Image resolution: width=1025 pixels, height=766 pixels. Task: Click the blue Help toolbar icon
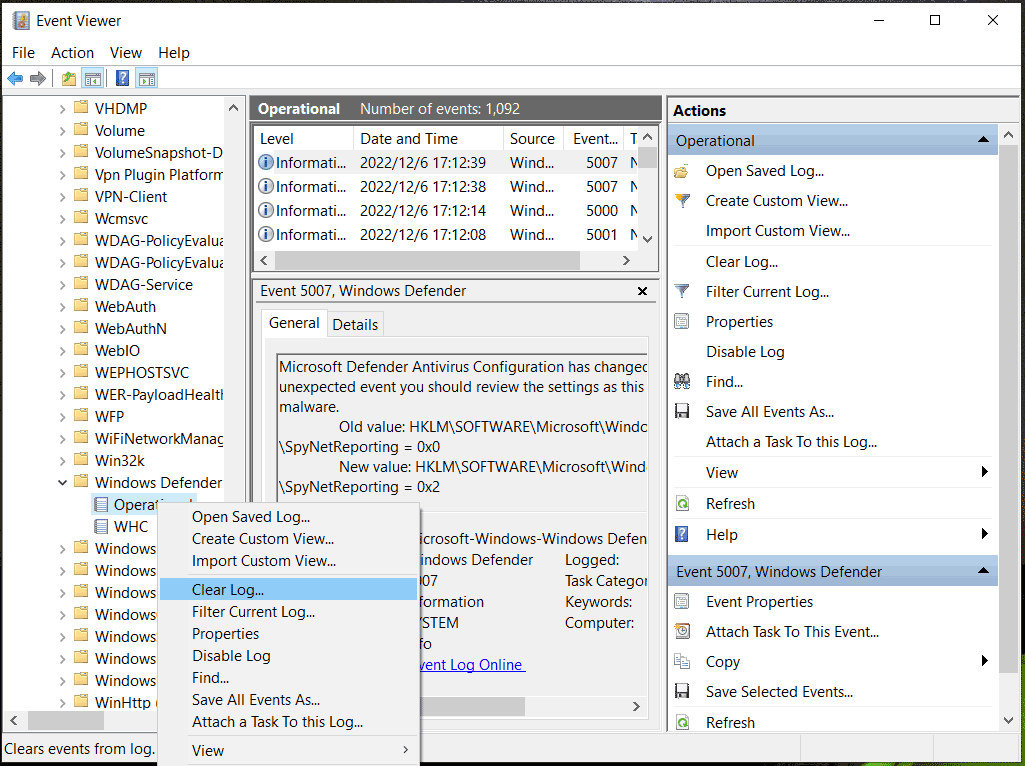(x=122, y=79)
